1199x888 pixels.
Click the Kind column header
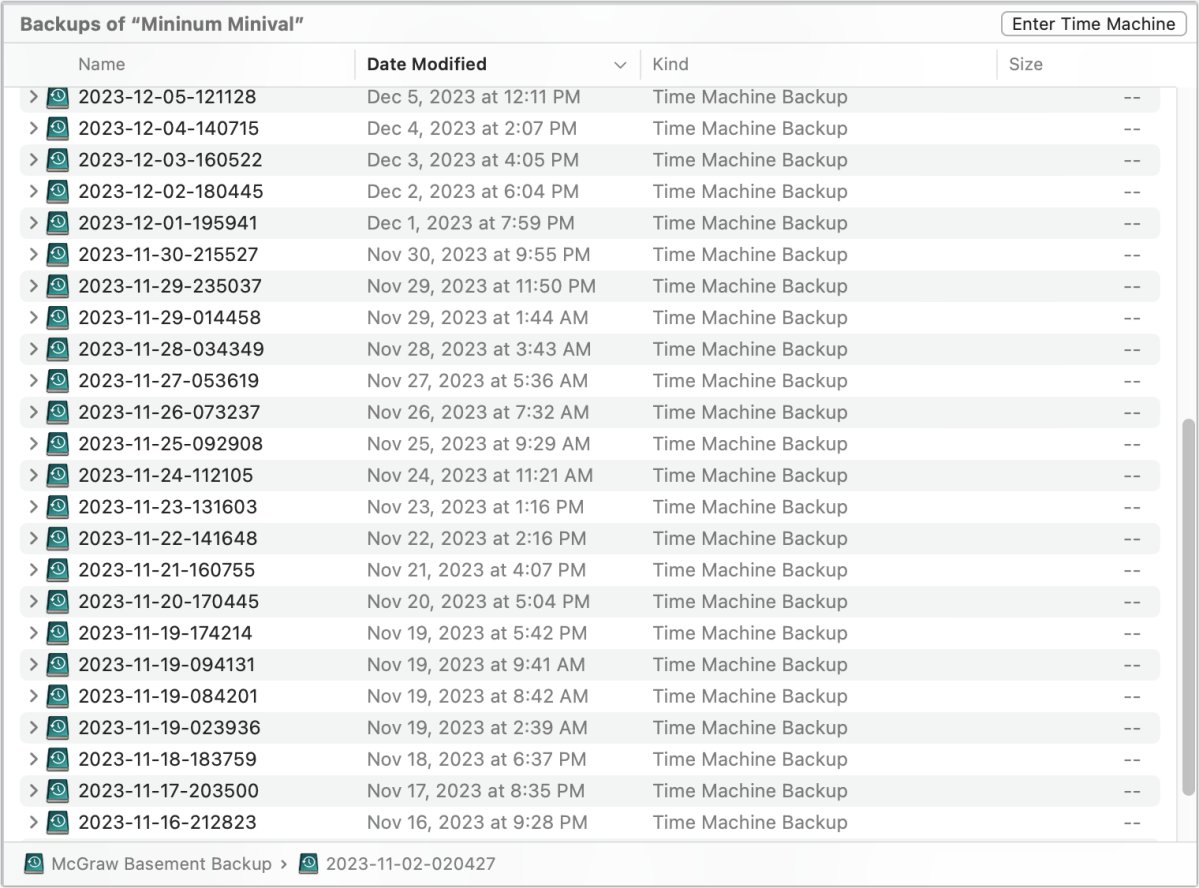[x=670, y=64]
